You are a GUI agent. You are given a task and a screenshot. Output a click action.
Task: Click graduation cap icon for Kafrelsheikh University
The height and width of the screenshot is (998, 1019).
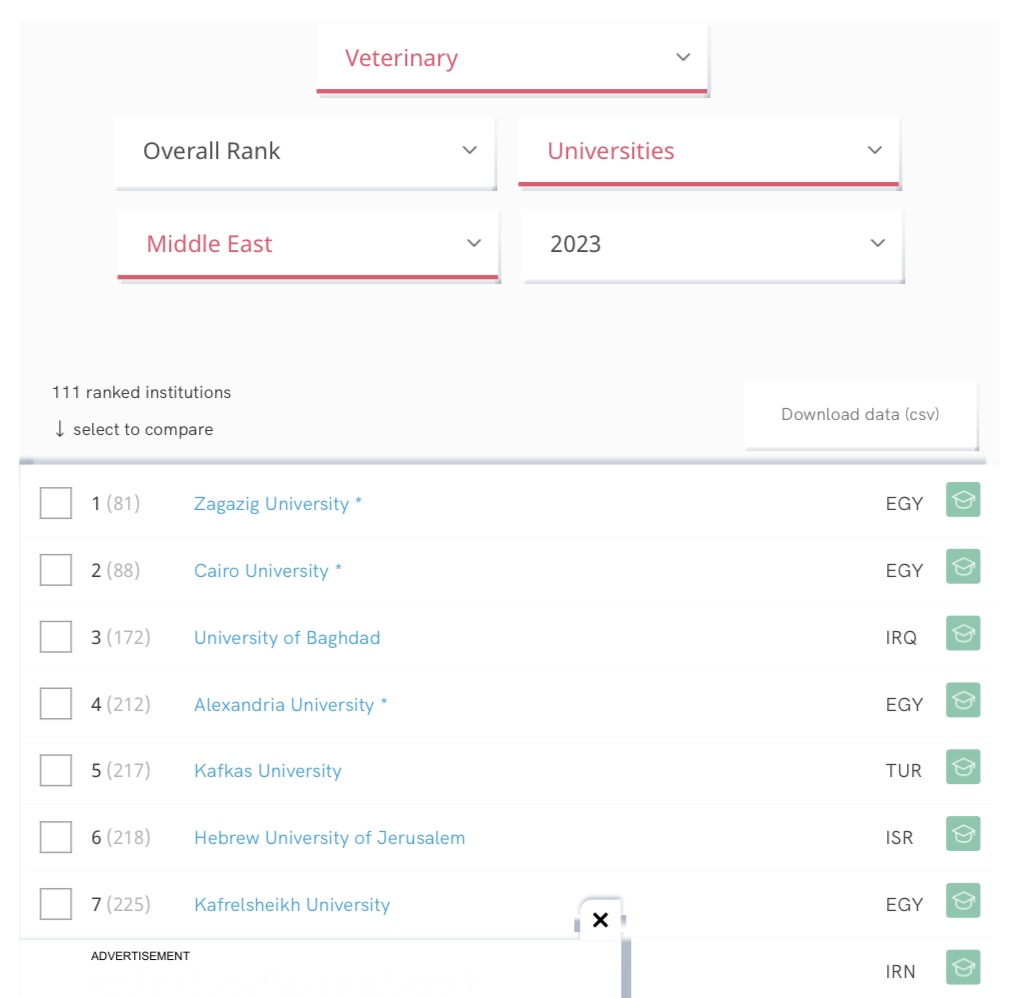point(962,901)
